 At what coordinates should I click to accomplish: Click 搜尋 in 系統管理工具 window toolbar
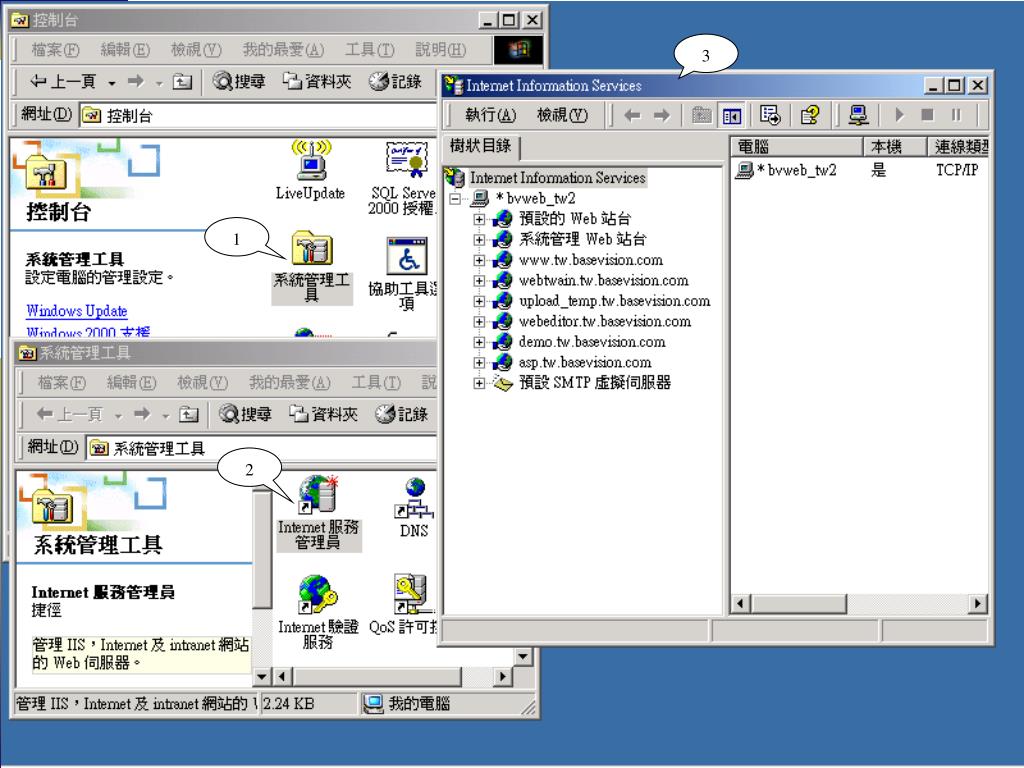[246, 414]
